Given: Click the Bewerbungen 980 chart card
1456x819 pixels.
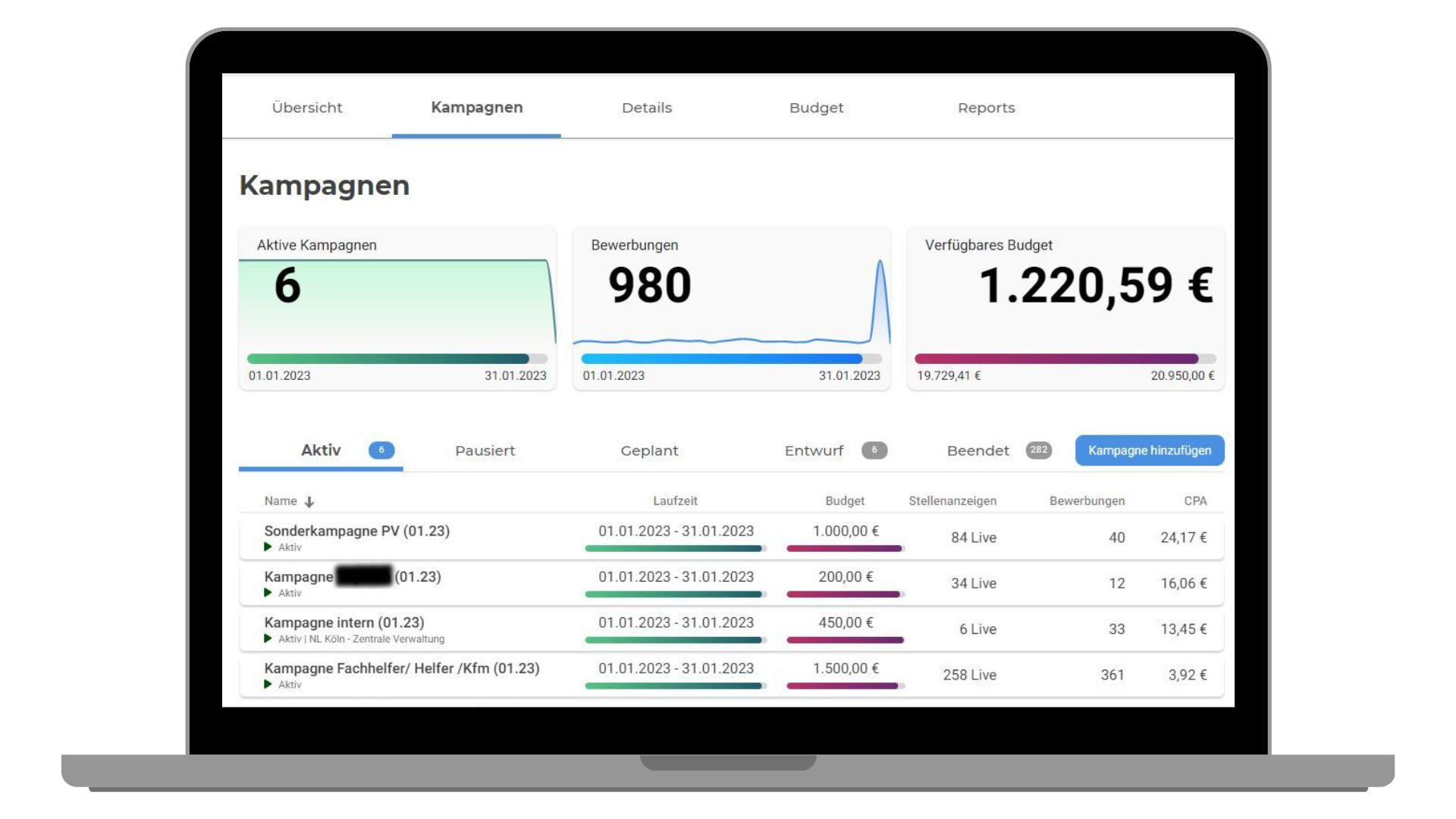Looking at the screenshot, I should coord(731,308).
